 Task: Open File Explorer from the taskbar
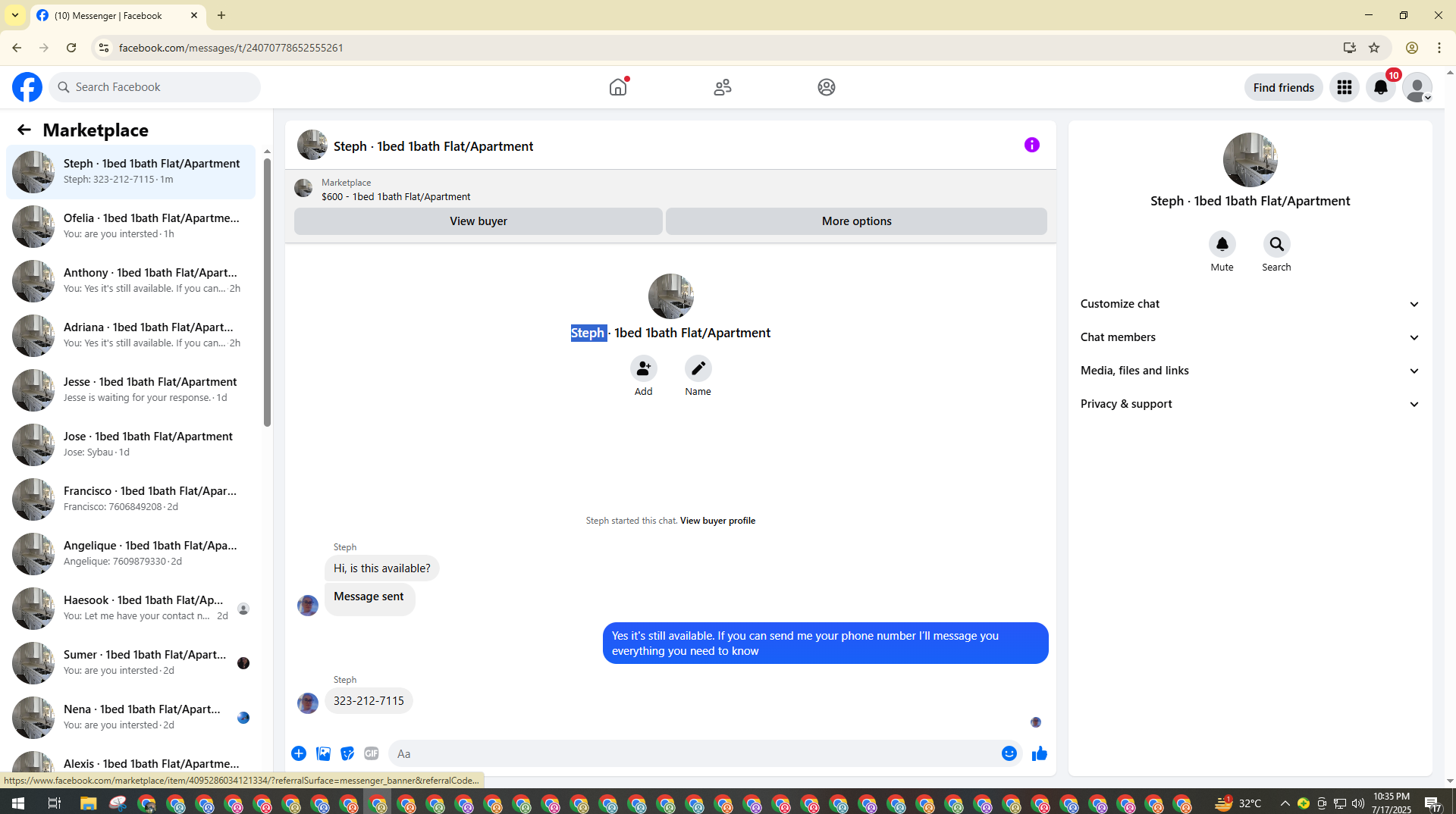[88, 803]
